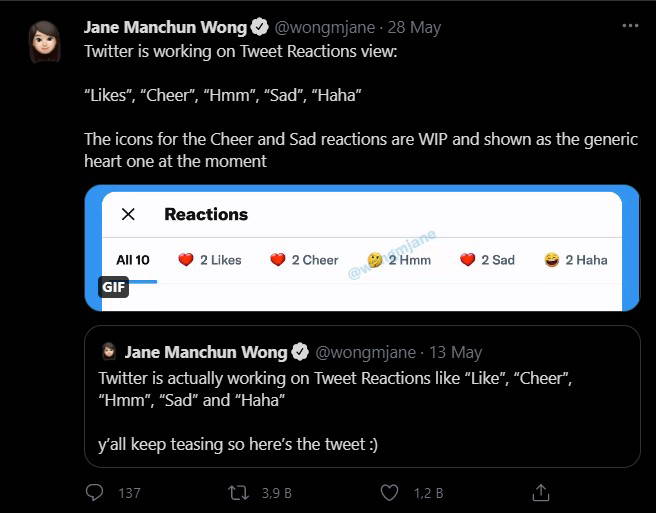Click the verified badge beside the author name
This screenshot has height=513, width=656.
tap(258, 26)
